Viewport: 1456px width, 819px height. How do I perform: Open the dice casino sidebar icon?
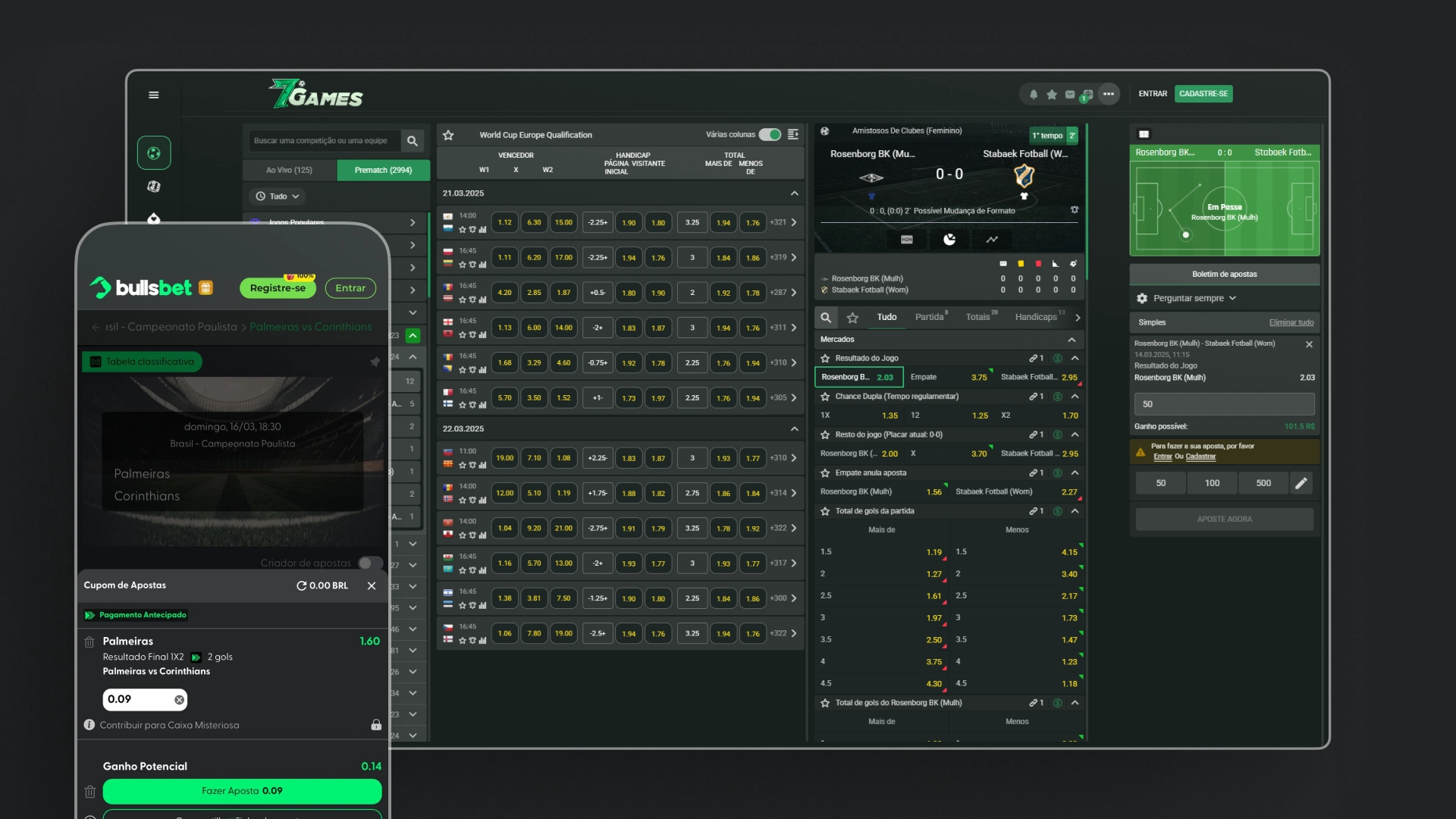pos(154,187)
